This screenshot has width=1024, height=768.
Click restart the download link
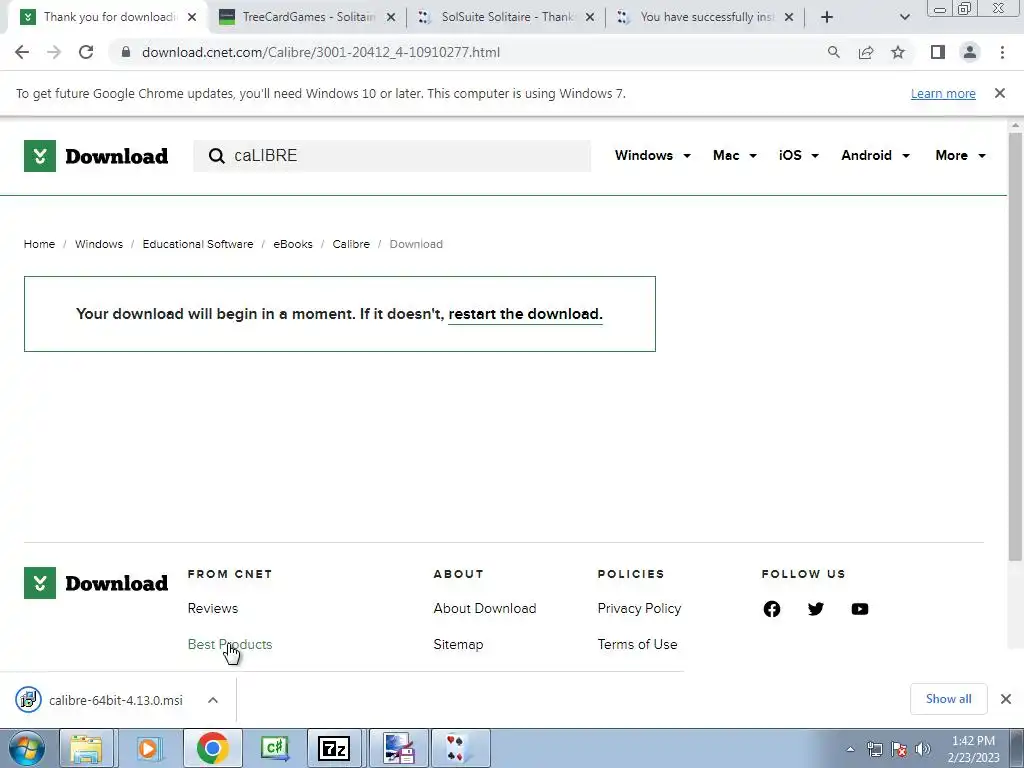coord(524,314)
